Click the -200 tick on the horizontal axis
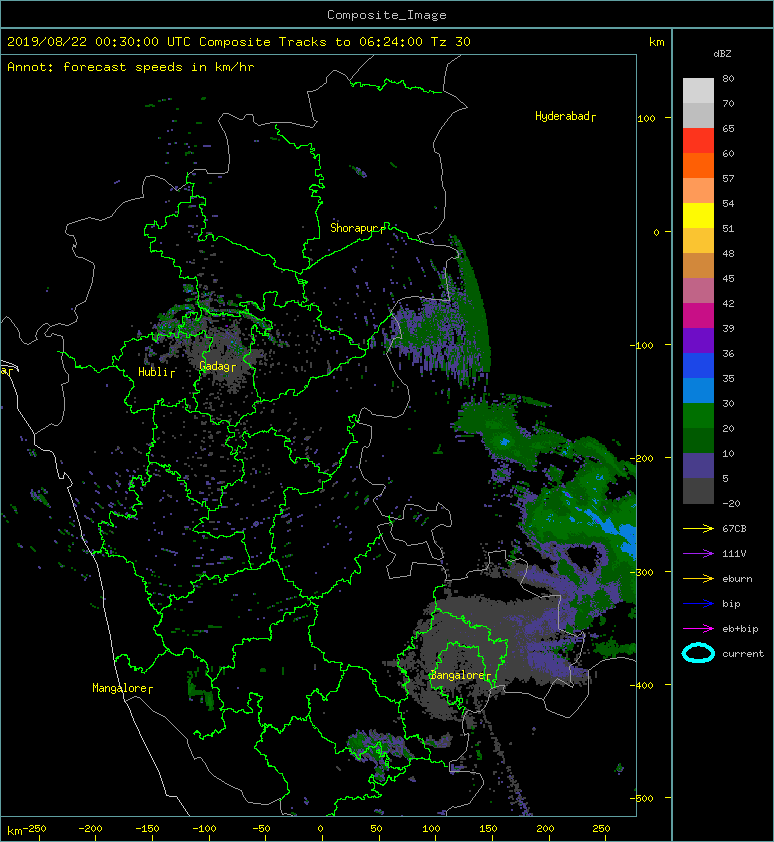Screen dimensions: 774x842 pos(90,829)
